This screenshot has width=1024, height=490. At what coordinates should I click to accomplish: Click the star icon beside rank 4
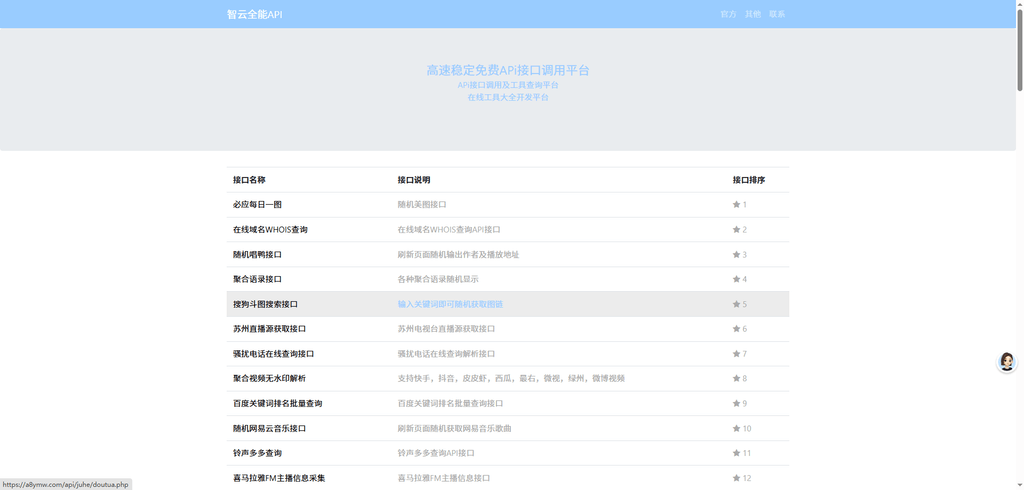(x=737, y=279)
